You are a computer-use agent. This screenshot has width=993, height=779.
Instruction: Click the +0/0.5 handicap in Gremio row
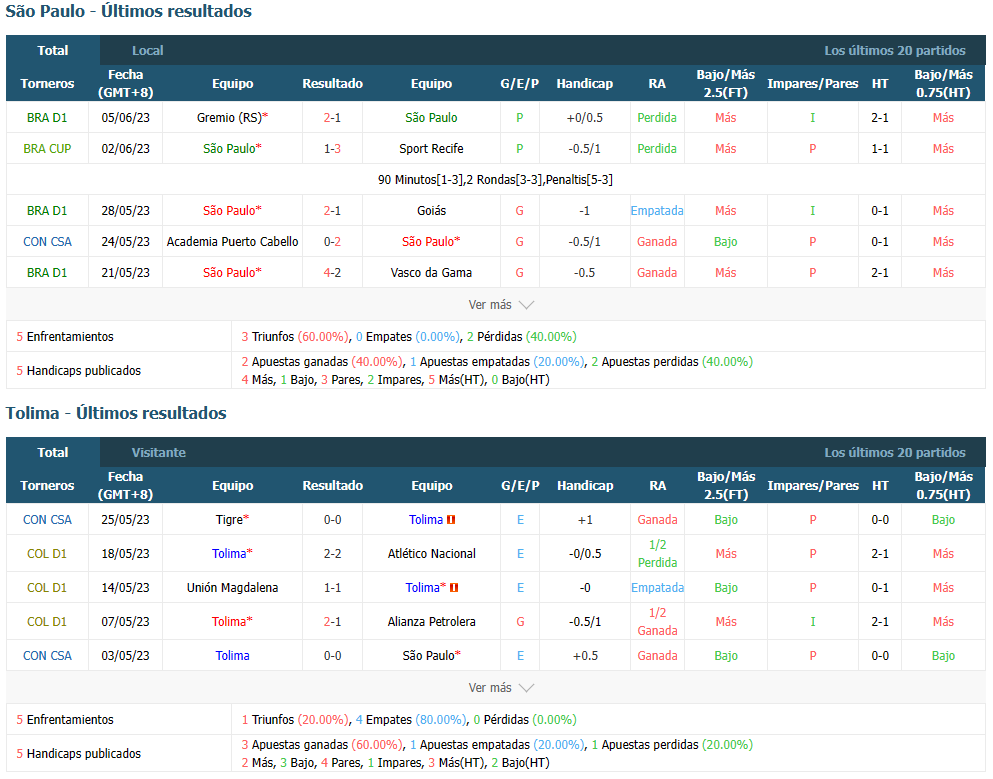coord(585,118)
